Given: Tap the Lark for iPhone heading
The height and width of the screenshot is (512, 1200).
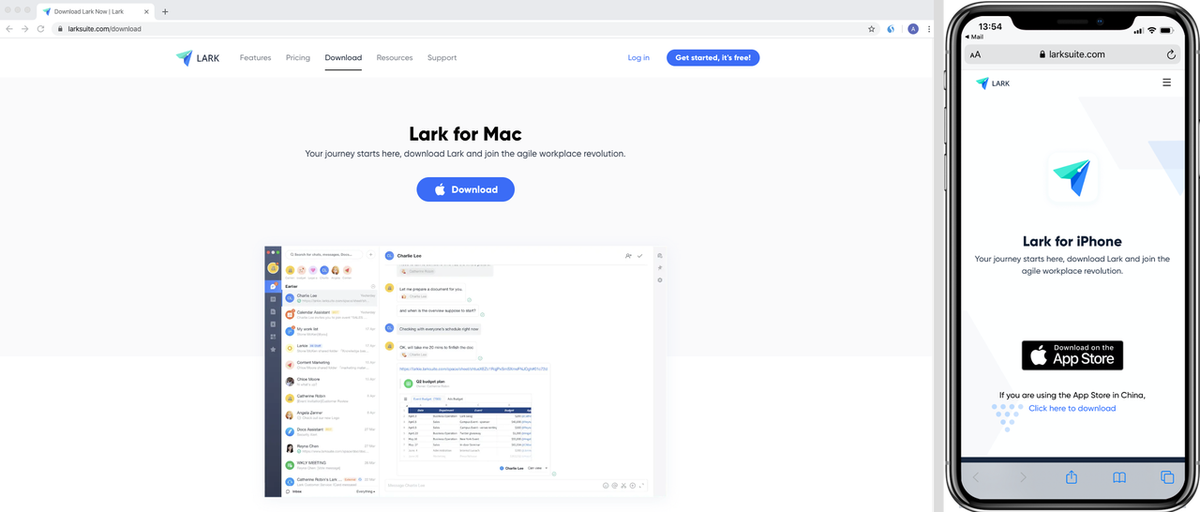Looking at the screenshot, I should click(x=1072, y=241).
